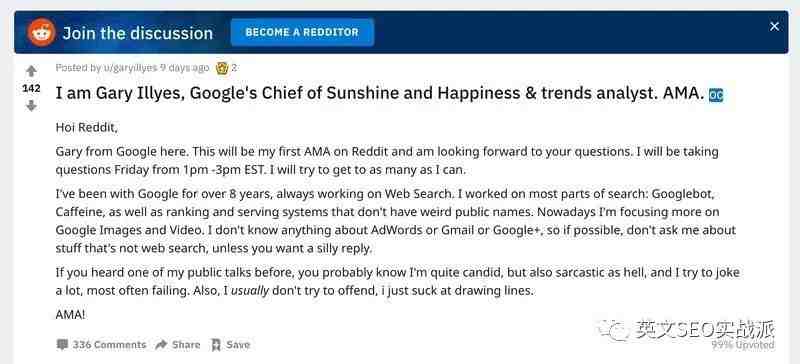Viewport: 800px width, 364px height.
Task: Downvote the Gary Illyes AMA post
Action: 31,106
